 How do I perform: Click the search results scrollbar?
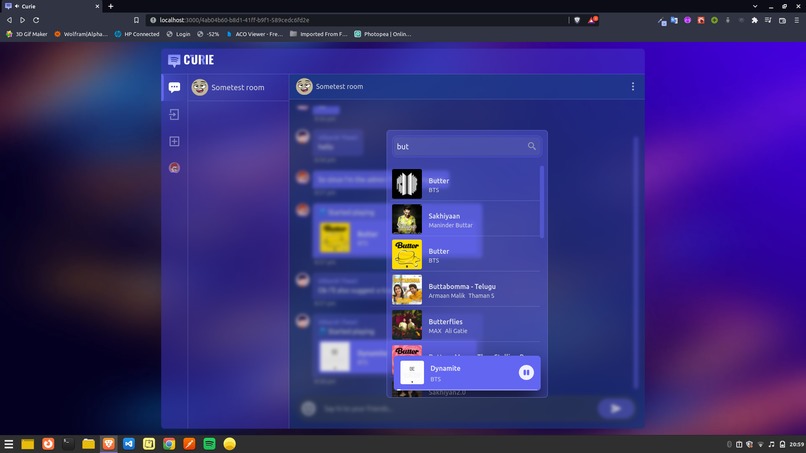(x=542, y=202)
